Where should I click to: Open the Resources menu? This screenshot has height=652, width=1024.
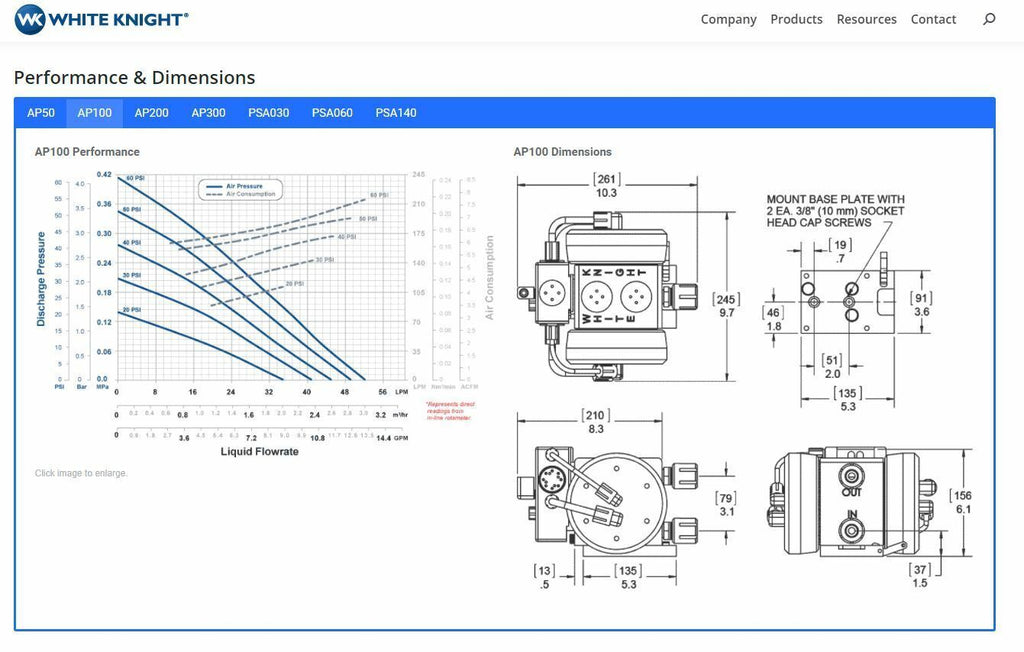866,19
